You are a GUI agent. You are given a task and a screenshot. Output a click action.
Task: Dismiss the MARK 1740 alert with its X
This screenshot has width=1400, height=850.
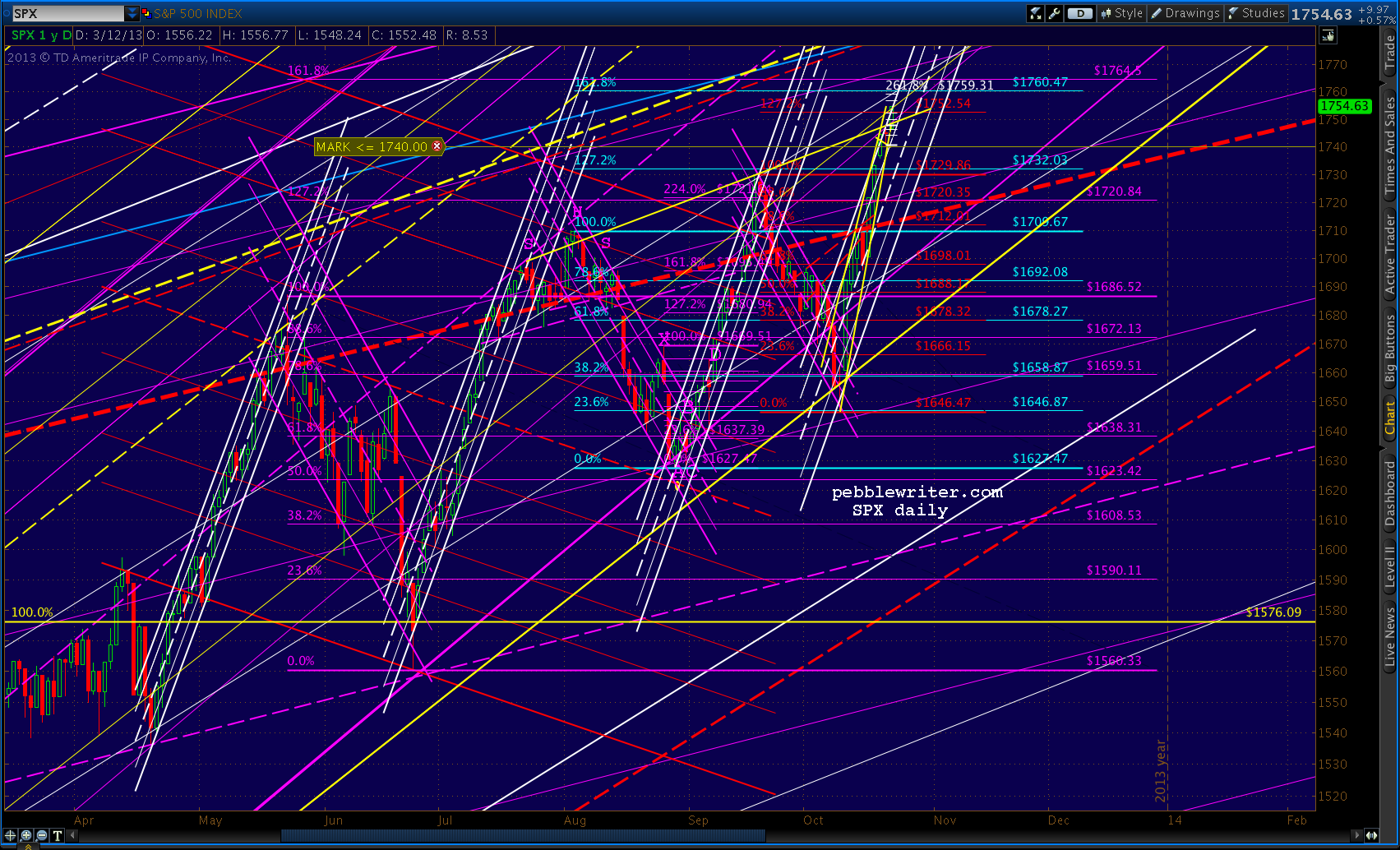point(438,146)
